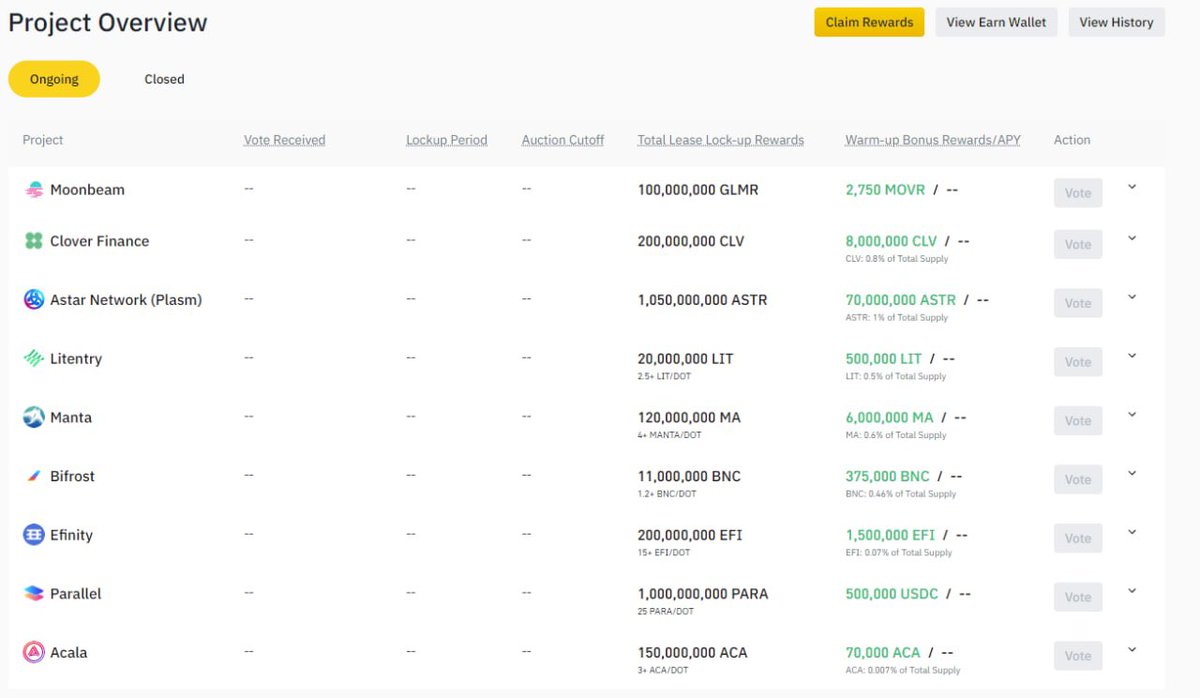
Task: Click the Astar Network logo icon
Action: pyautogui.click(x=34, y=299)
